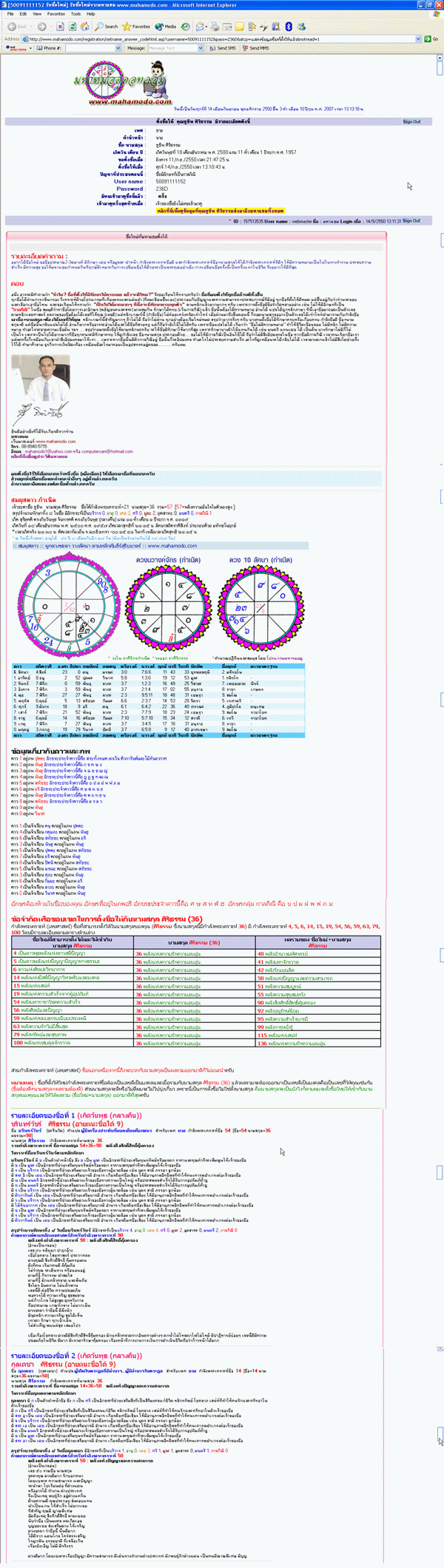Click Sign Out beside the Login date
The image size is (444, 1568).
pos(411,220)
